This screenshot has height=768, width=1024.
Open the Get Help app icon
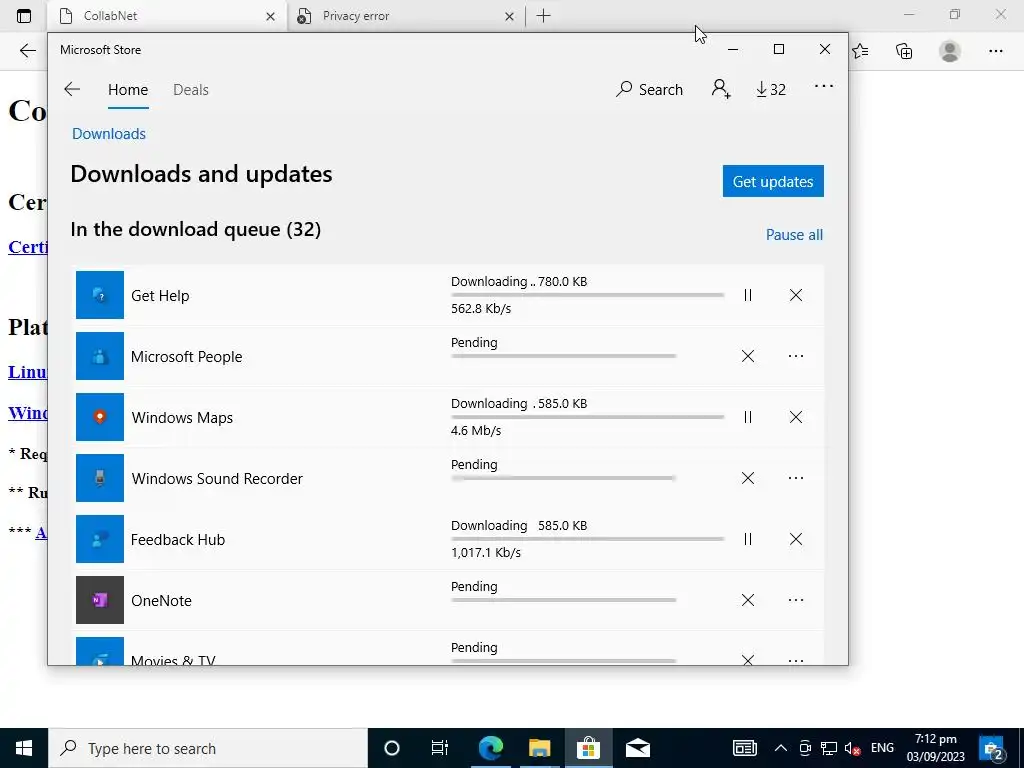100,295
